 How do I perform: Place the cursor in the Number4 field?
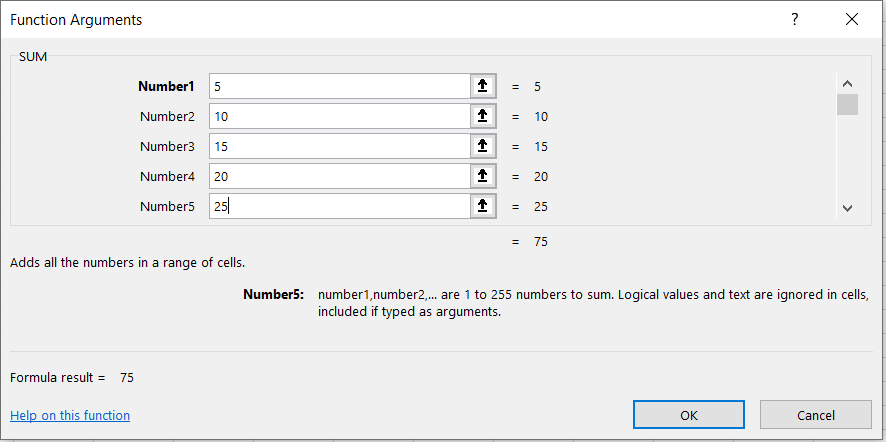(x=339, y=176)
